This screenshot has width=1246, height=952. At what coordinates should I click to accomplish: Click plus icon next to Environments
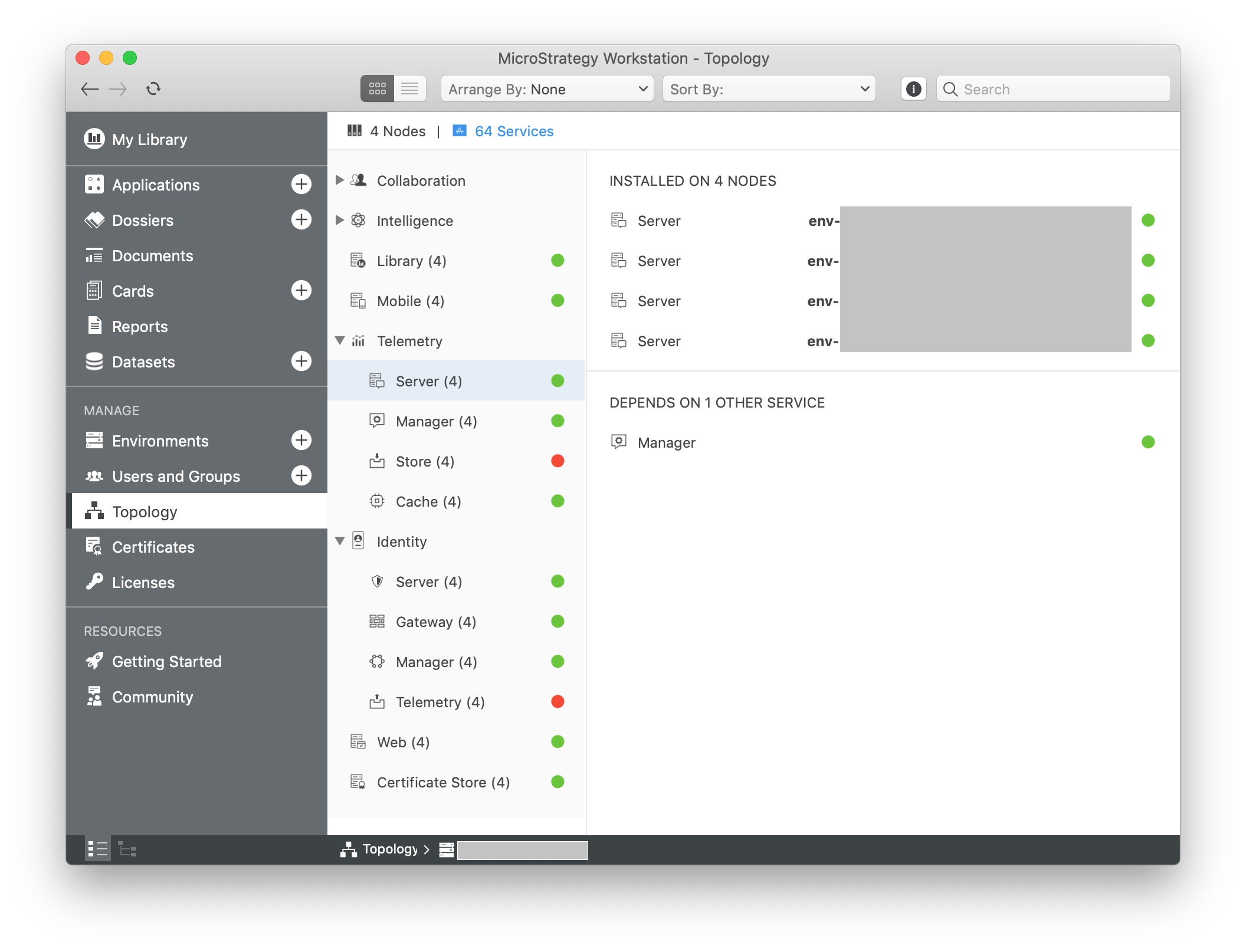tap(301, 441)
